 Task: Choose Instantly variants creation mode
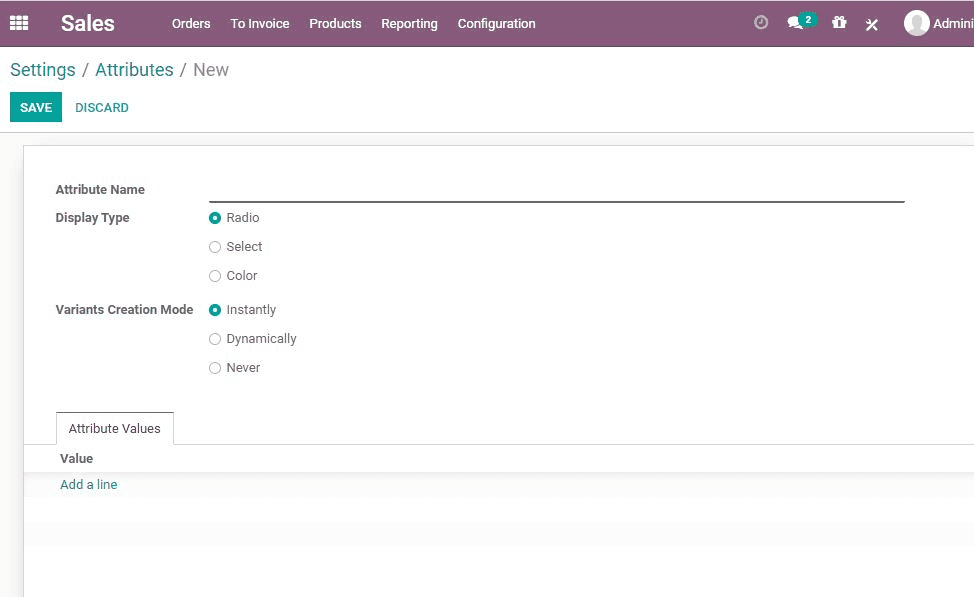point(215,310)
